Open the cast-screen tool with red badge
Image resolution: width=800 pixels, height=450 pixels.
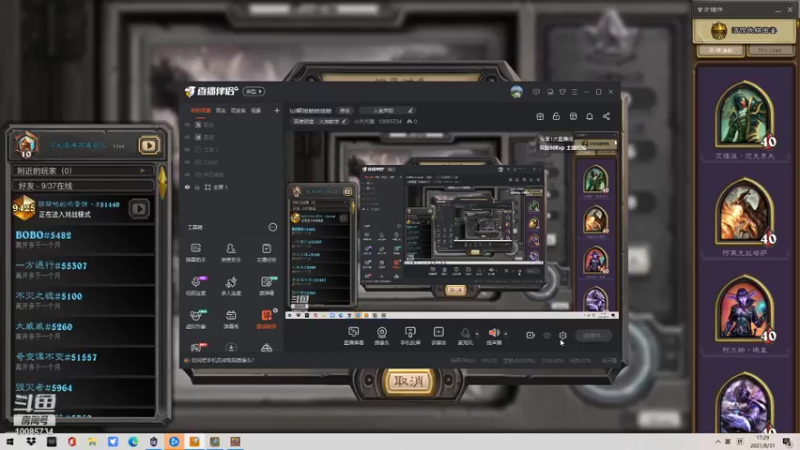coord(196,348)
